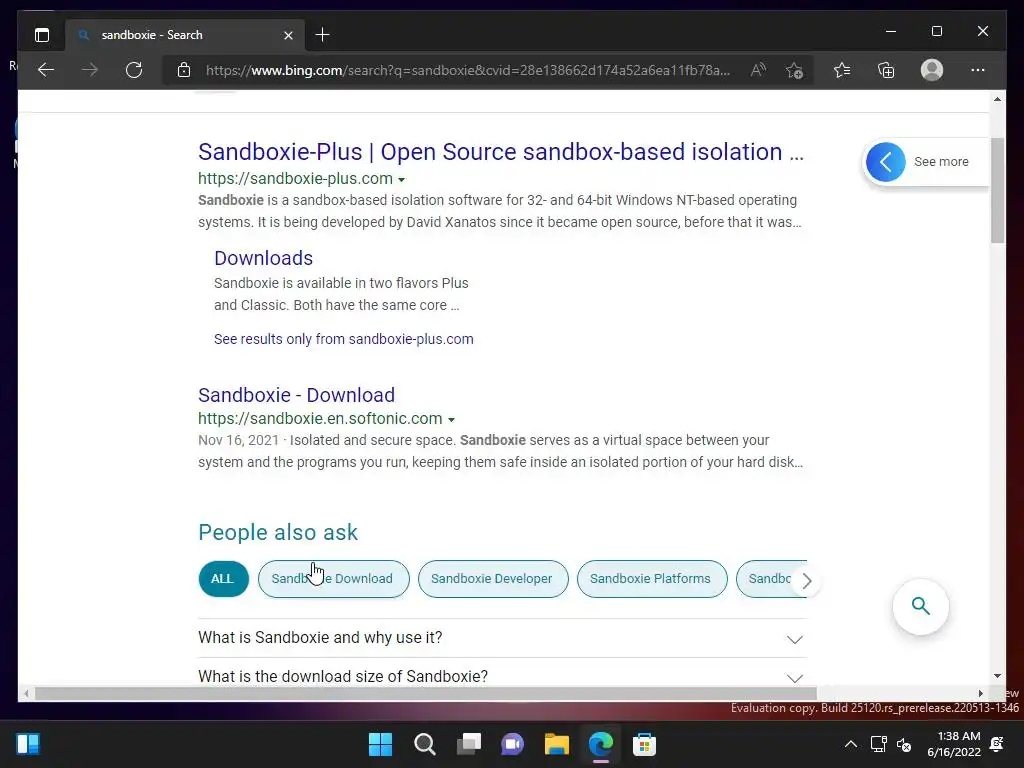Open Chat from the taskbar

pos(513,744)
